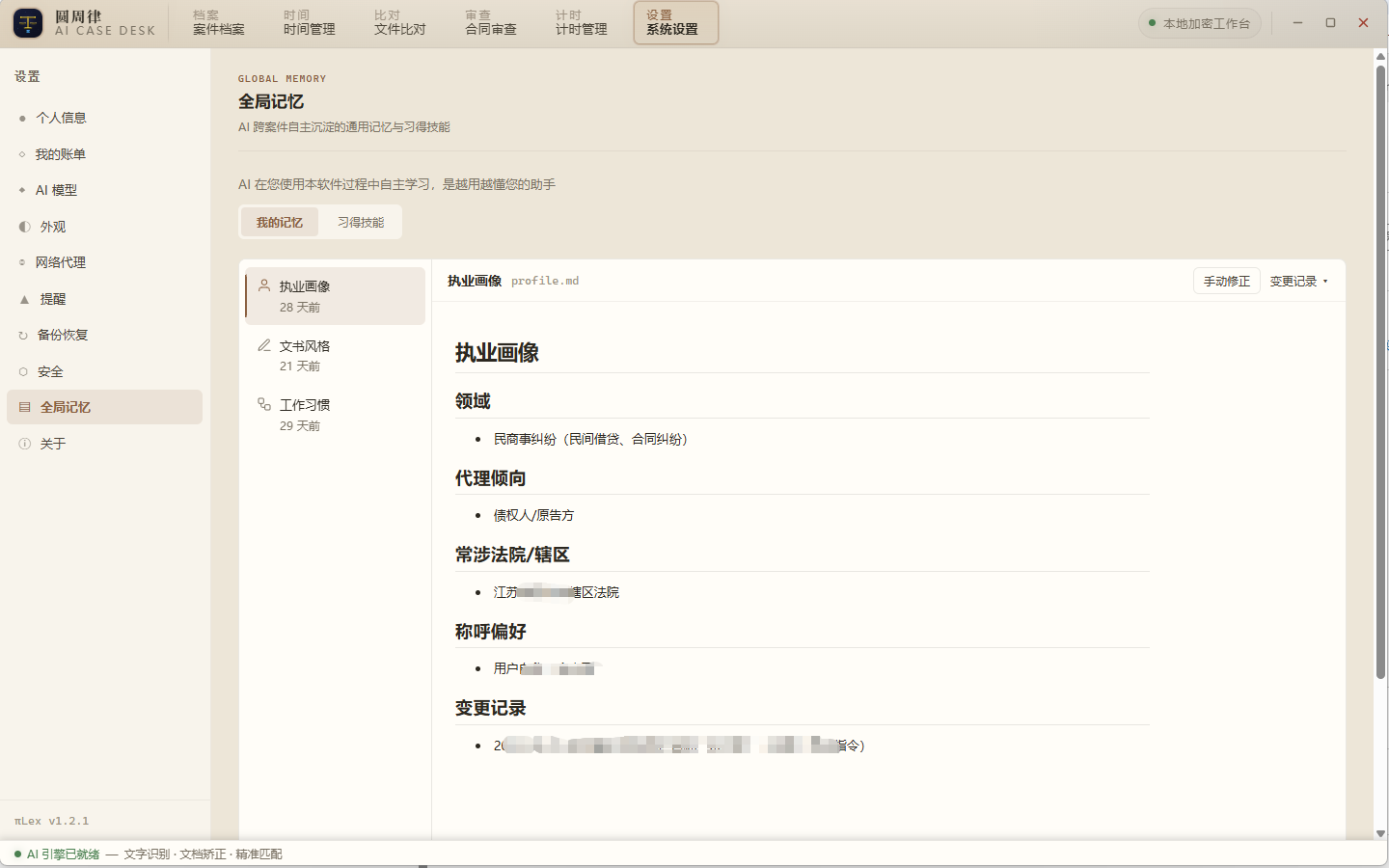Select the 我的账单 sidebar icon
Viewport: 1389px width, 868px height.
click(x=22, y=154)
